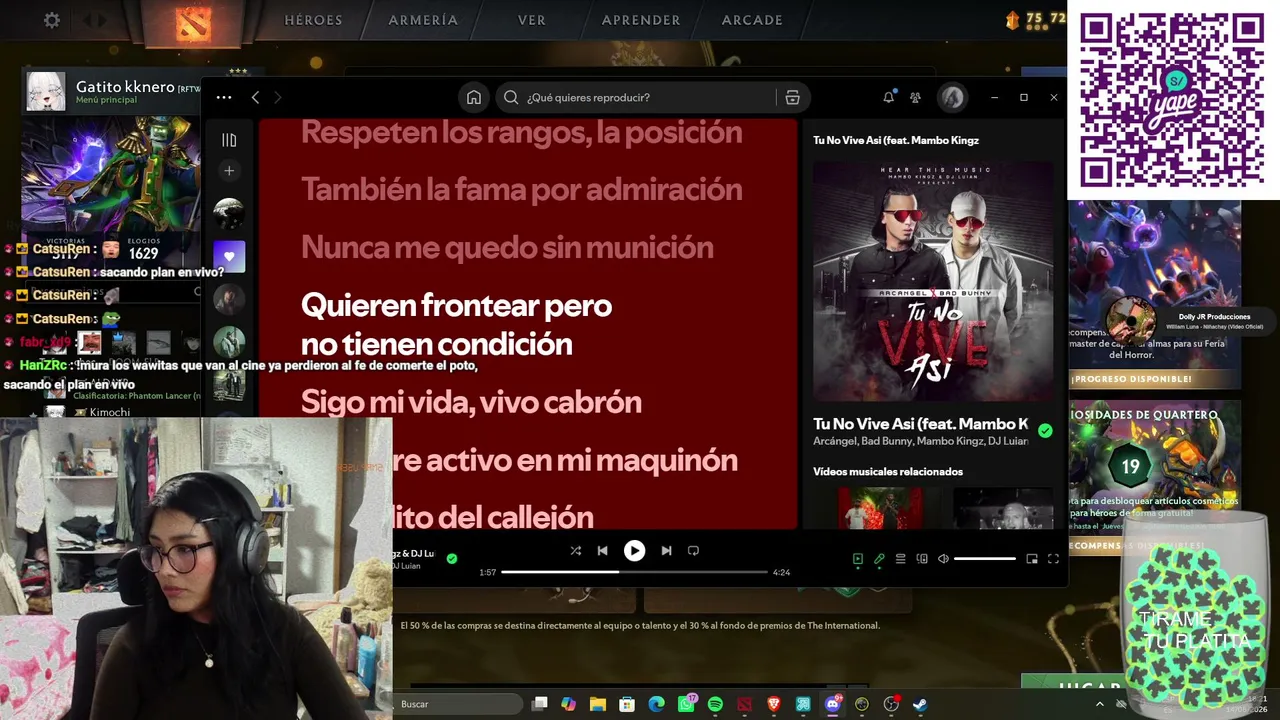Open Dota 2 settings gear
The width and height of the screenshot is (1280, 720).
[52, 20]
